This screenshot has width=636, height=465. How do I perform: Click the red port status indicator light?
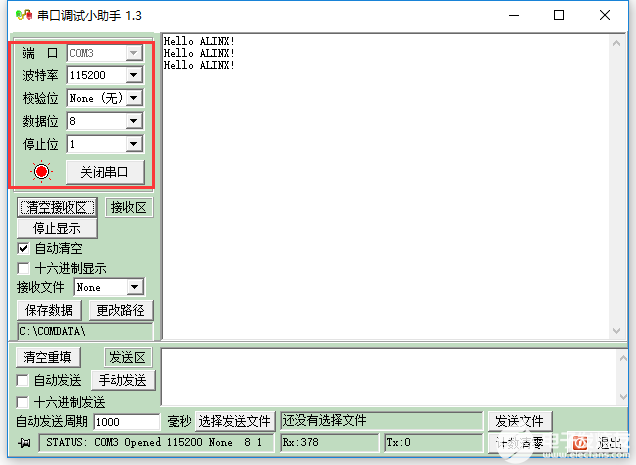pos(41,172)
